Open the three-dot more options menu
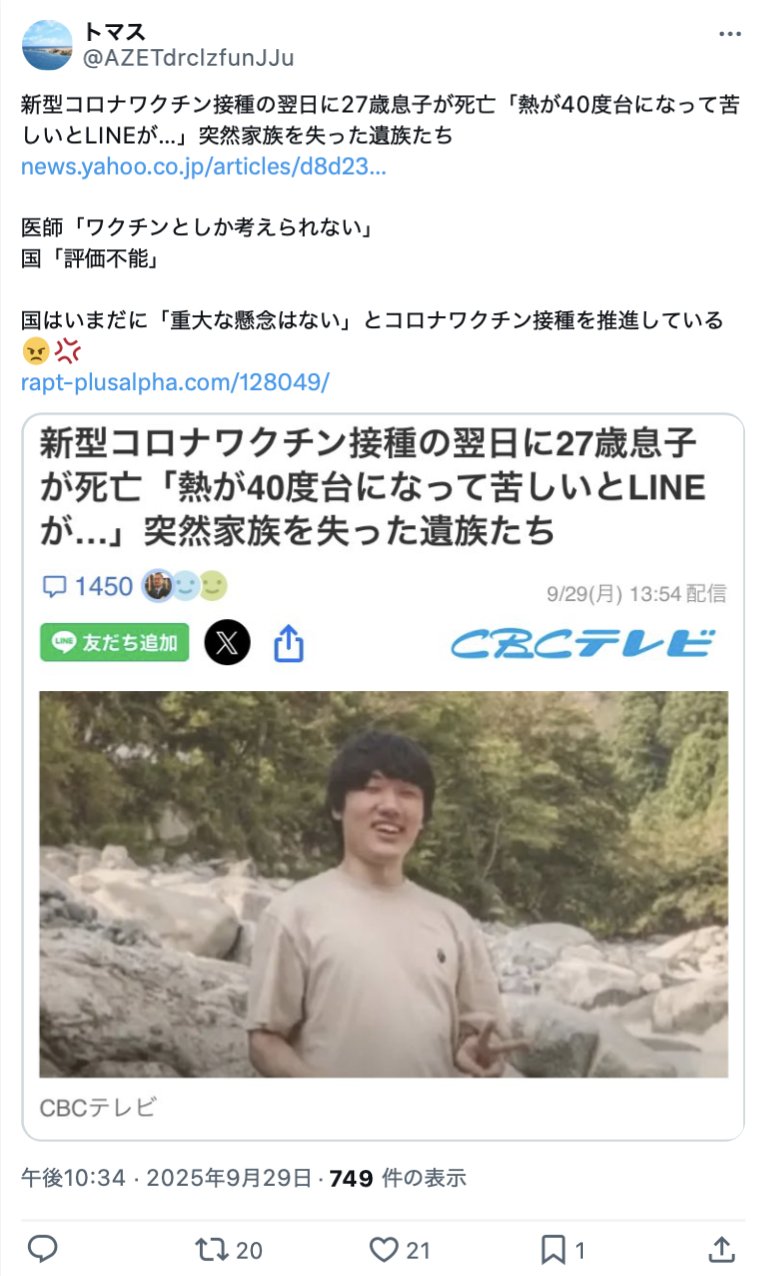This screenshot has height=1276, width=766. 731,33
